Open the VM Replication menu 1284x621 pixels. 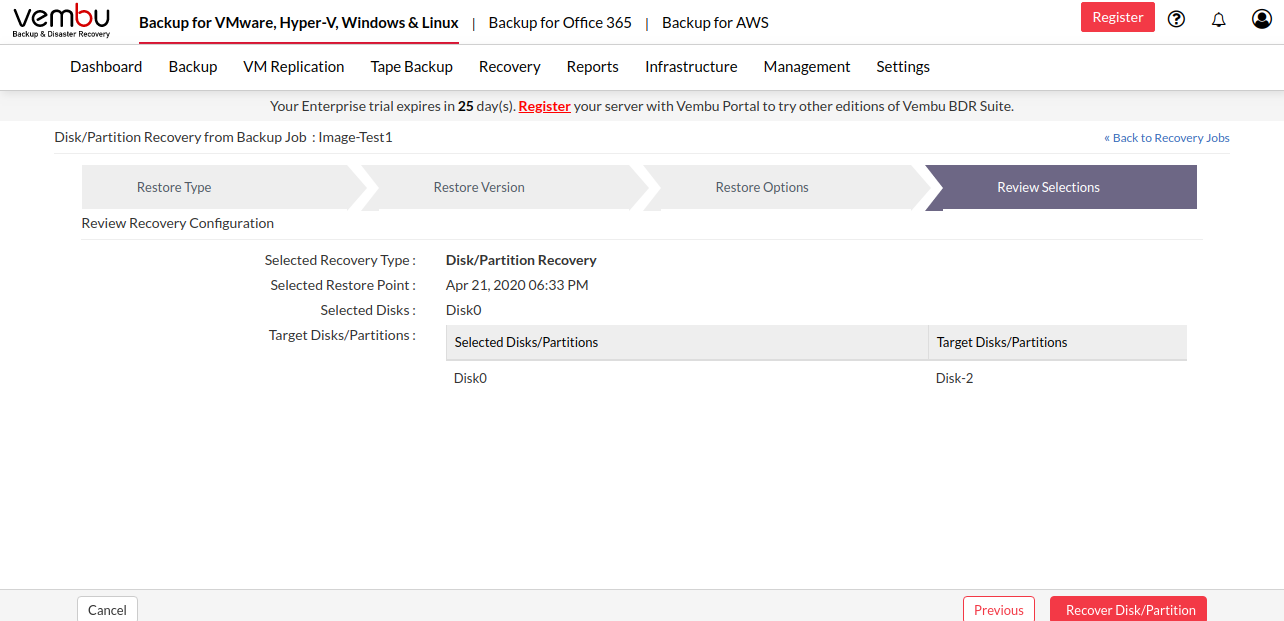click(294, 67)
